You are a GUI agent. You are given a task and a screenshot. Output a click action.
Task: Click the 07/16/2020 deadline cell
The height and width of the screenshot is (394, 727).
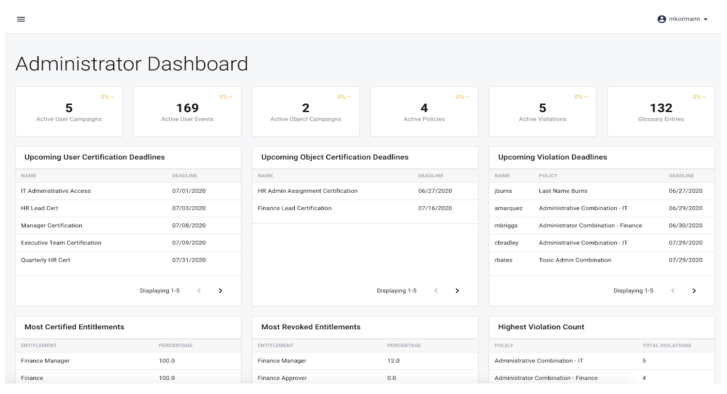[x=435, y=208]
